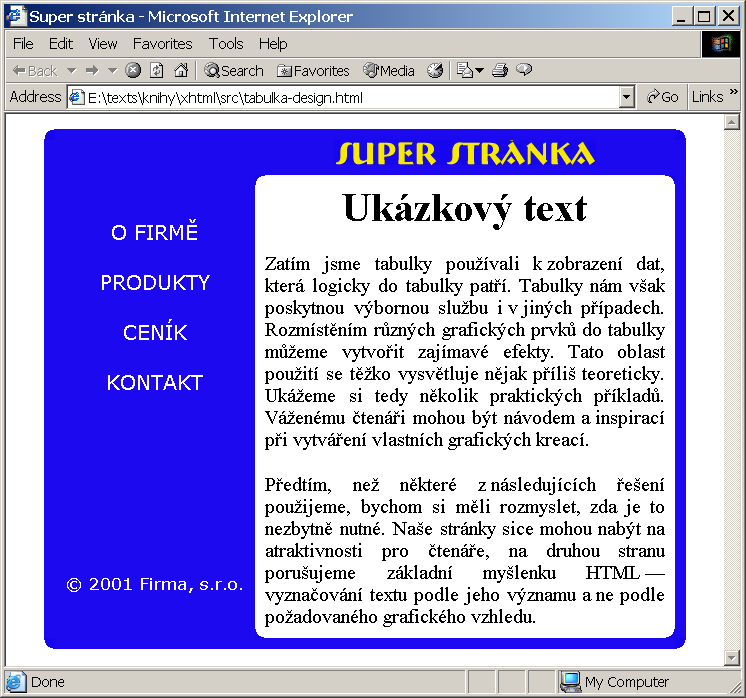
Task: Open the Media pane
Action: [389, 71]
